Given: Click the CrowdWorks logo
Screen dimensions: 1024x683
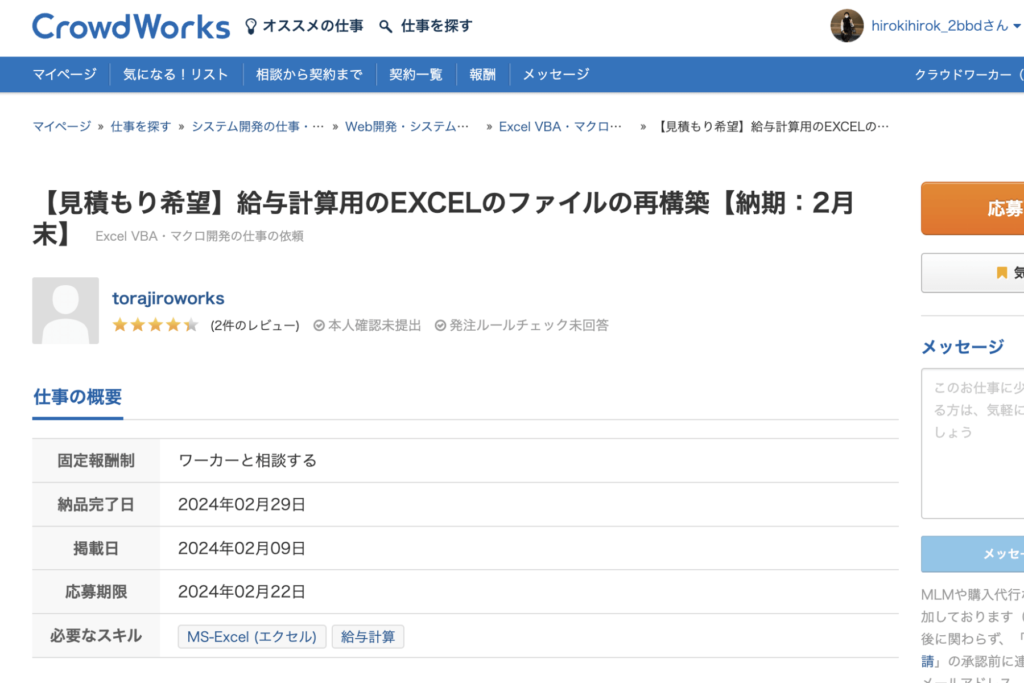Looking at the screenshot, I should [130, 26].
